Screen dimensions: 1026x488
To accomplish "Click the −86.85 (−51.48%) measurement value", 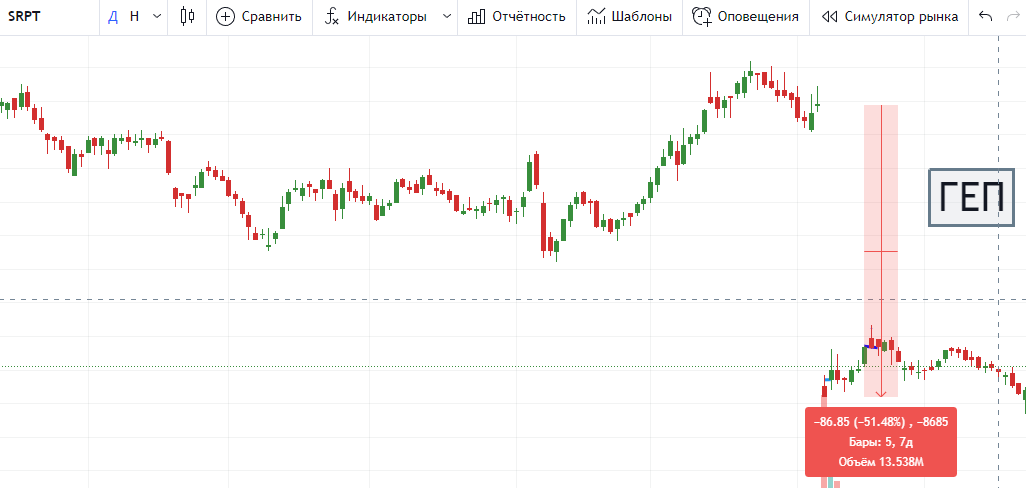I will (x=881, y=423).
